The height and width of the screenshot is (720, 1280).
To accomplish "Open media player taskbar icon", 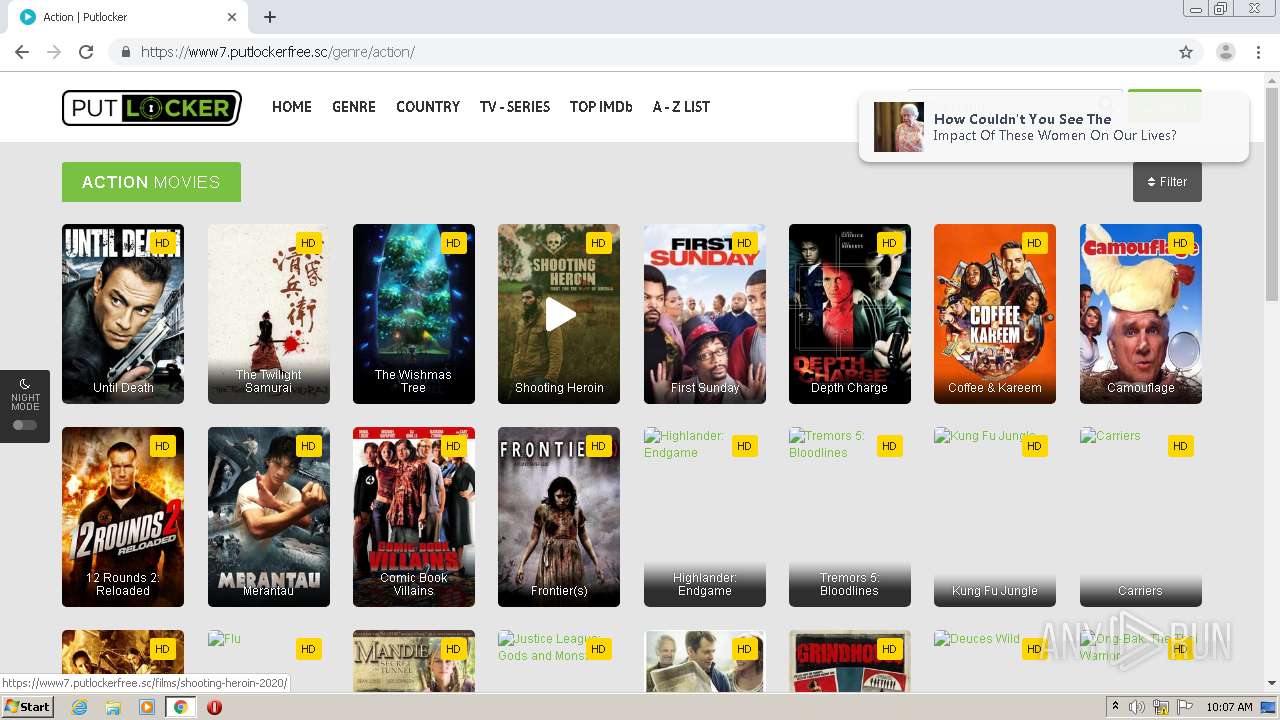I will click(x=147, y=707).
